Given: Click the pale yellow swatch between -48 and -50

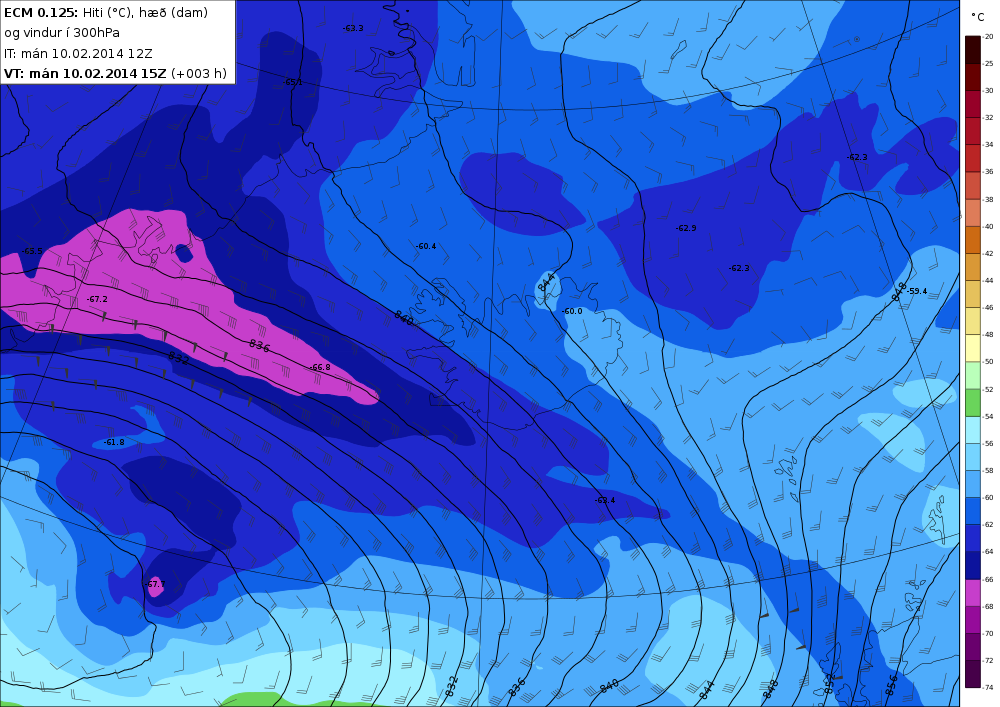Looking at the screenshot, I should tap(973, 348).
